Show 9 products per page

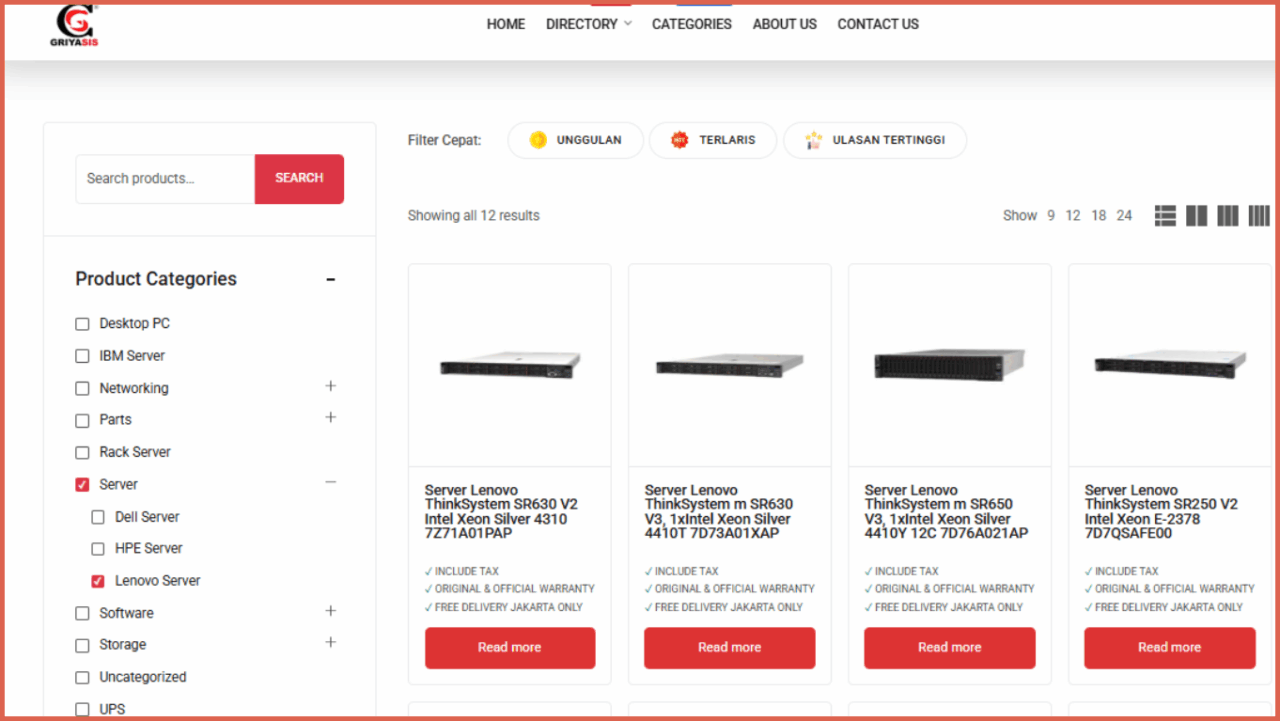point(1051,216)
